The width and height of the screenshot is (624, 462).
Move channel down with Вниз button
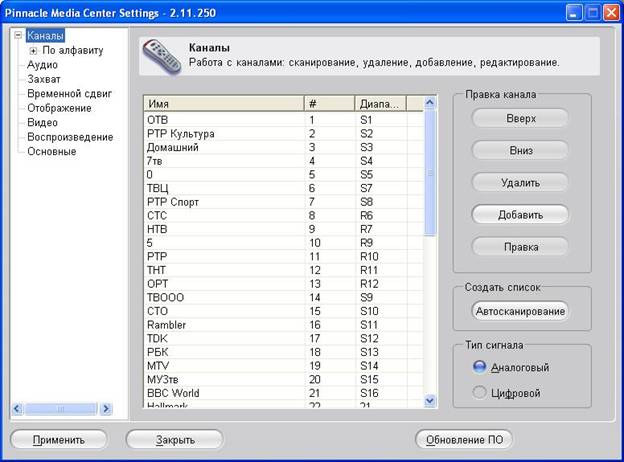(521, 150)
